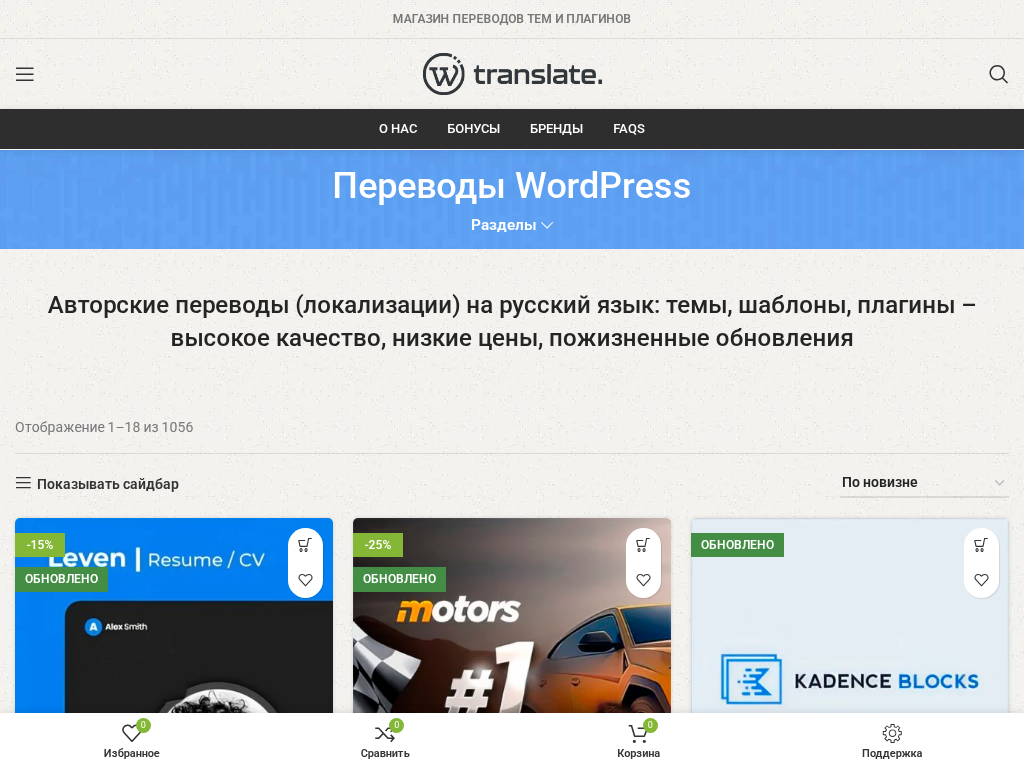Open the FAQS menu item
Screen dimensions: 1024x768
[x=629, y=129]
